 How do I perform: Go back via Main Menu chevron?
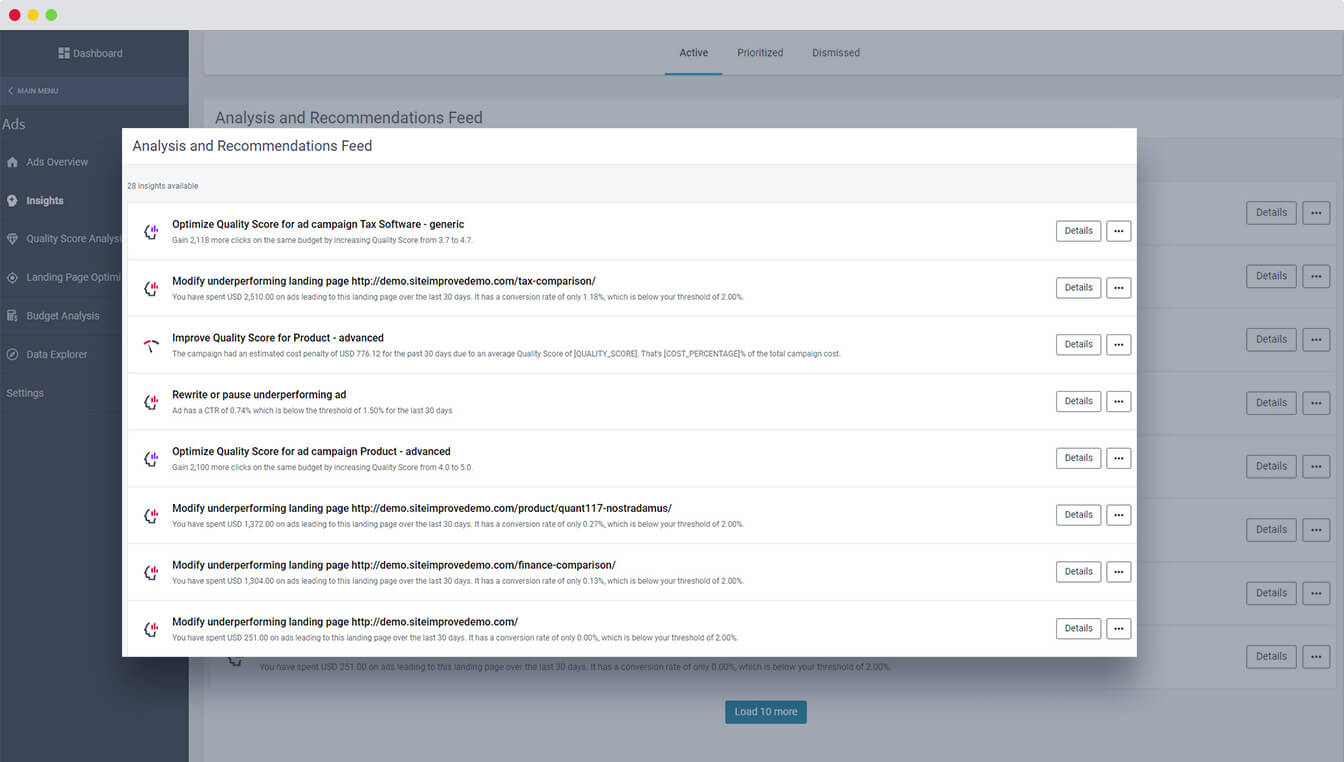tap(11, 91)
